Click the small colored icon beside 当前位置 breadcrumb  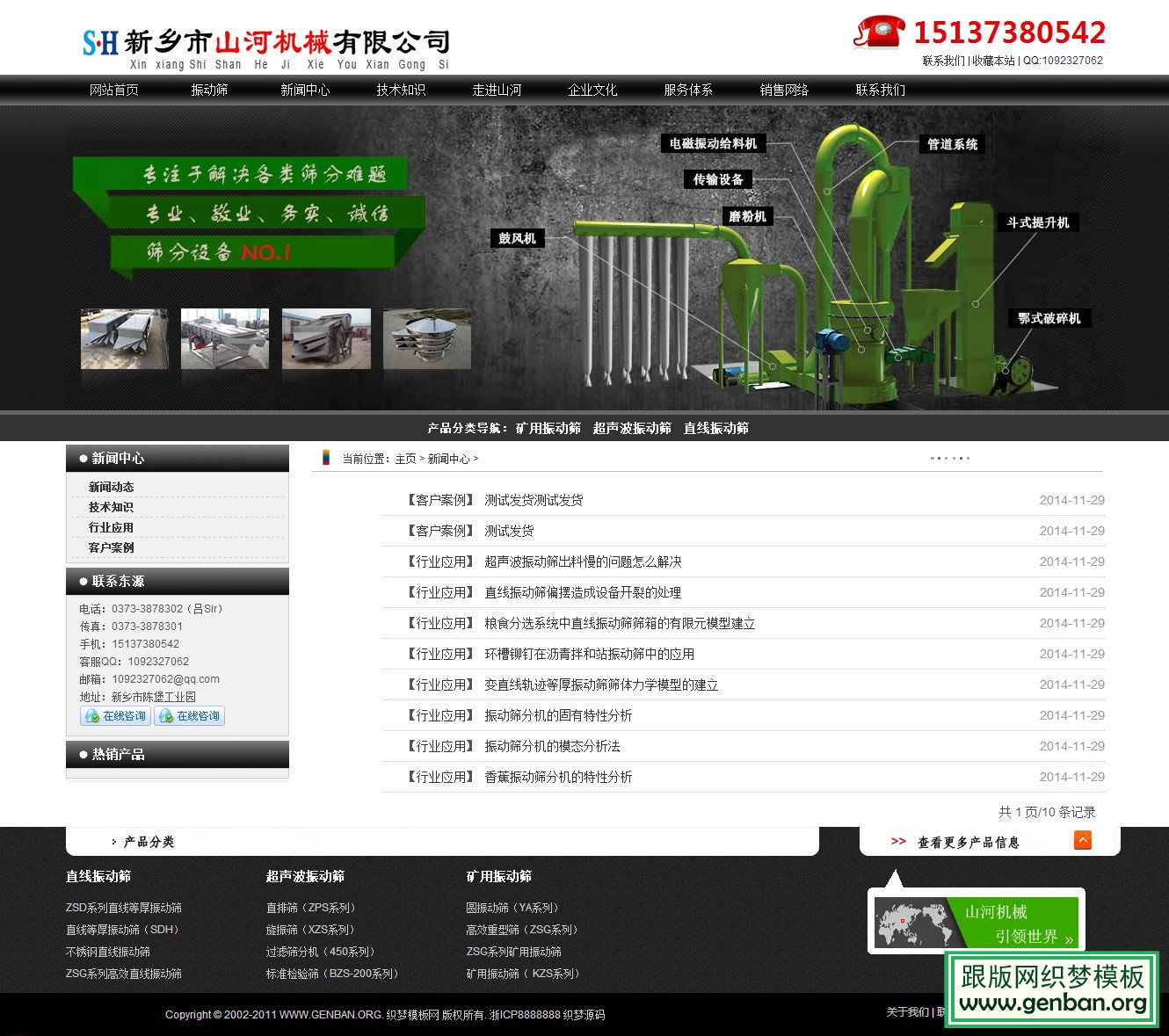(x=324, y=458)
